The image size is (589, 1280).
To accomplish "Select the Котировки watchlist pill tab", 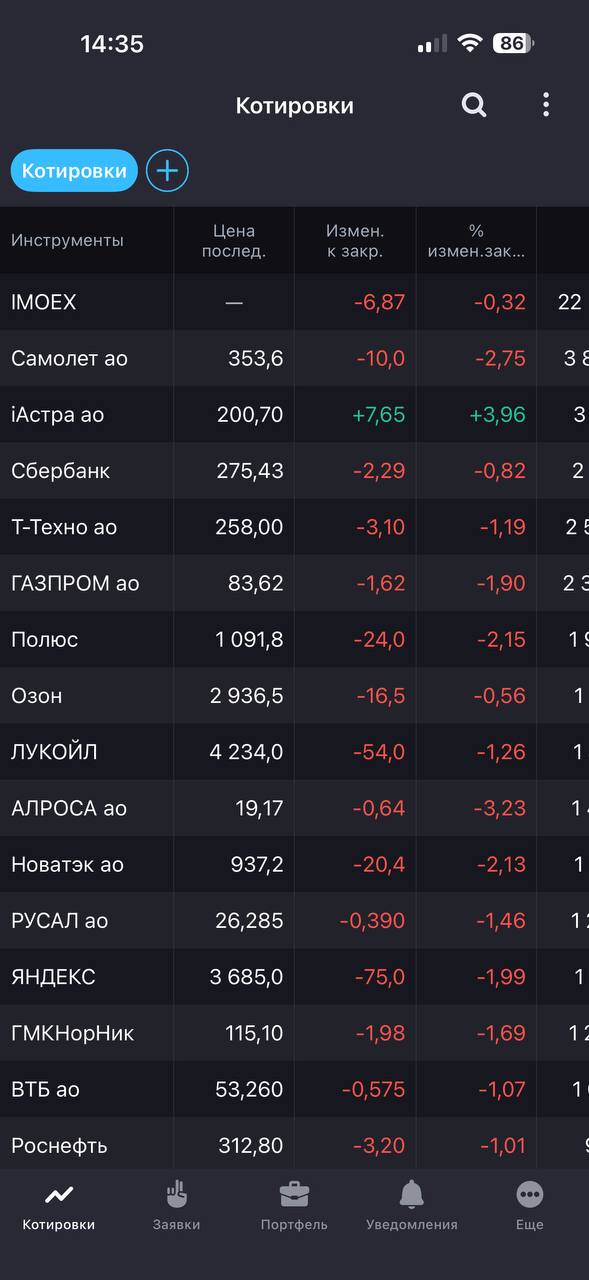I will (x=74, y=171).
